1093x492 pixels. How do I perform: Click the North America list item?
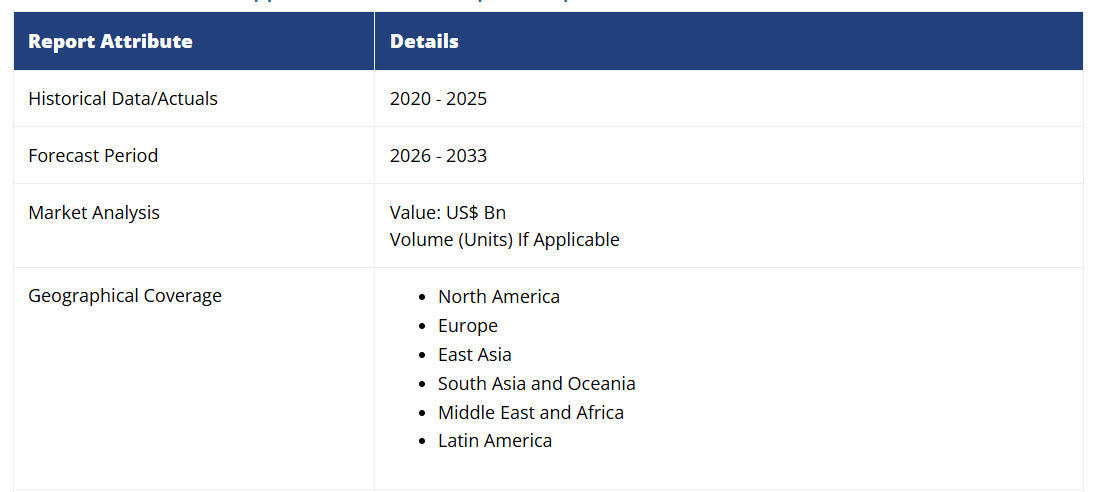click(x=499, y=297)
